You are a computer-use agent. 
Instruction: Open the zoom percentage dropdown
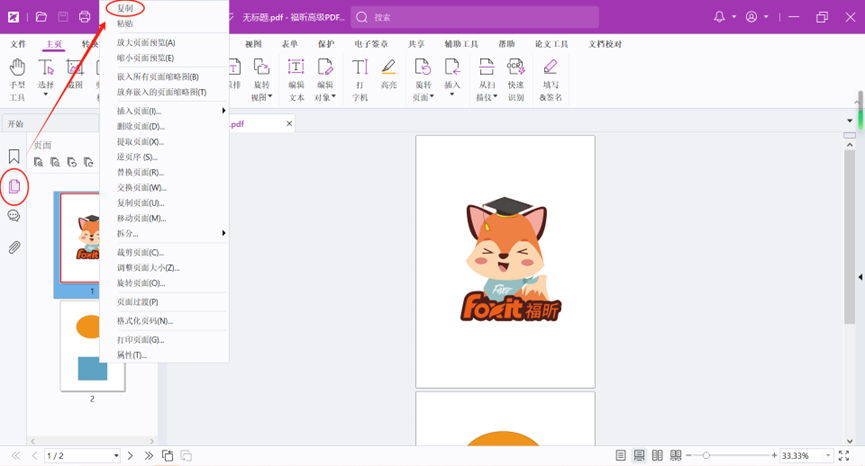(x=827, y=456)
